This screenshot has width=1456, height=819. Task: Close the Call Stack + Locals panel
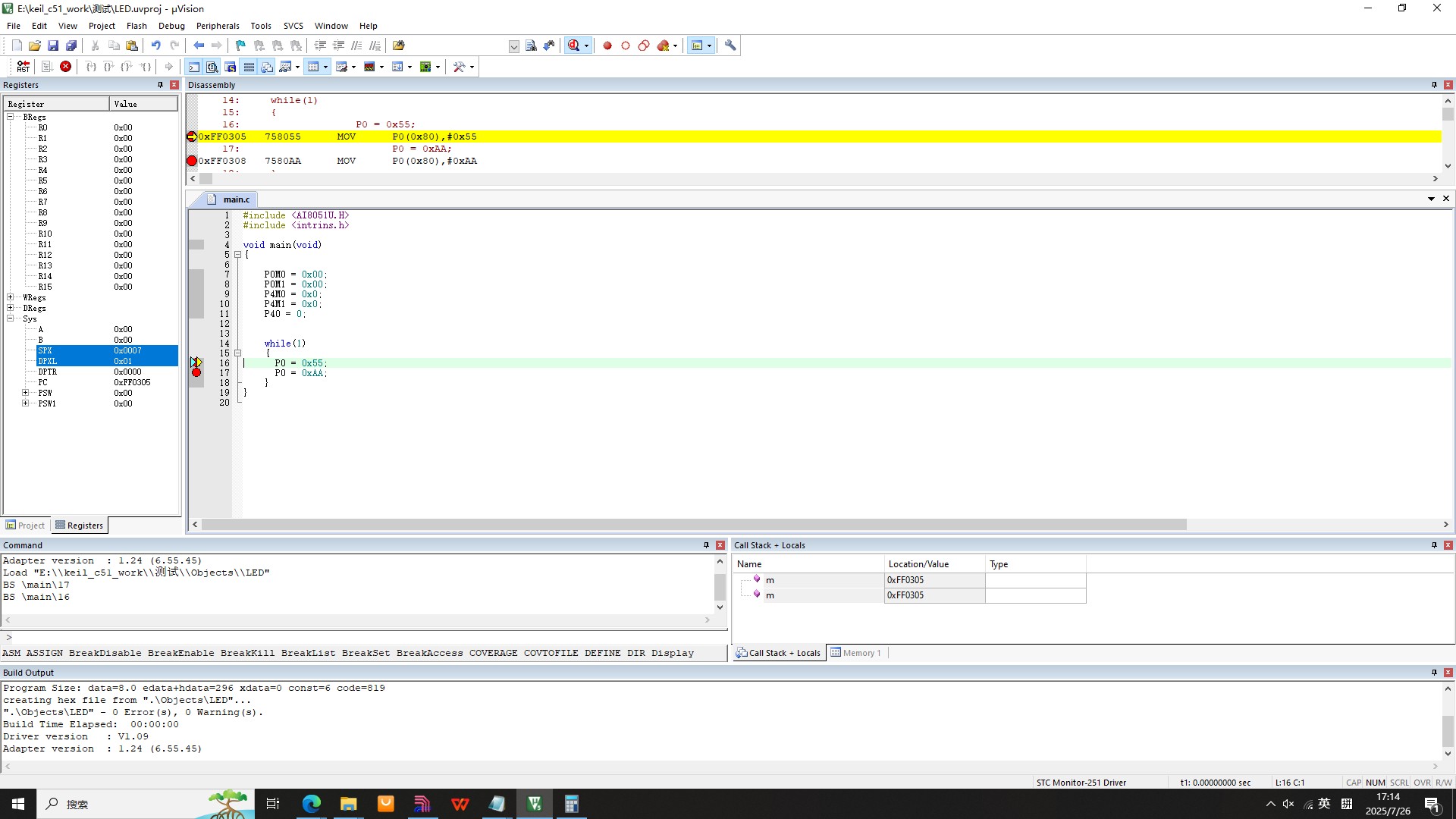[x=1448, y=545]
